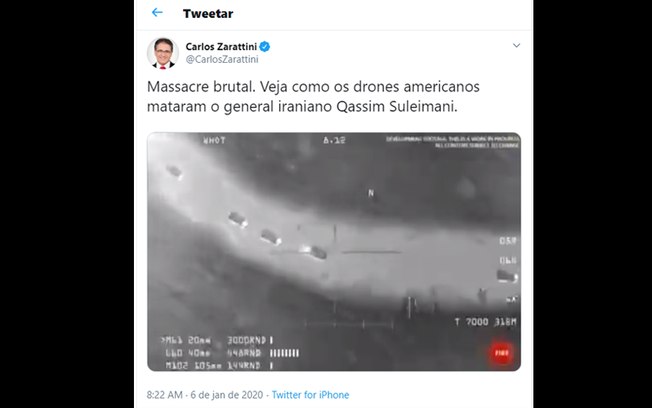The width and height of the screenshot is (652, 408).
Task: Click the N compass marker in the video
Action: 371,193
